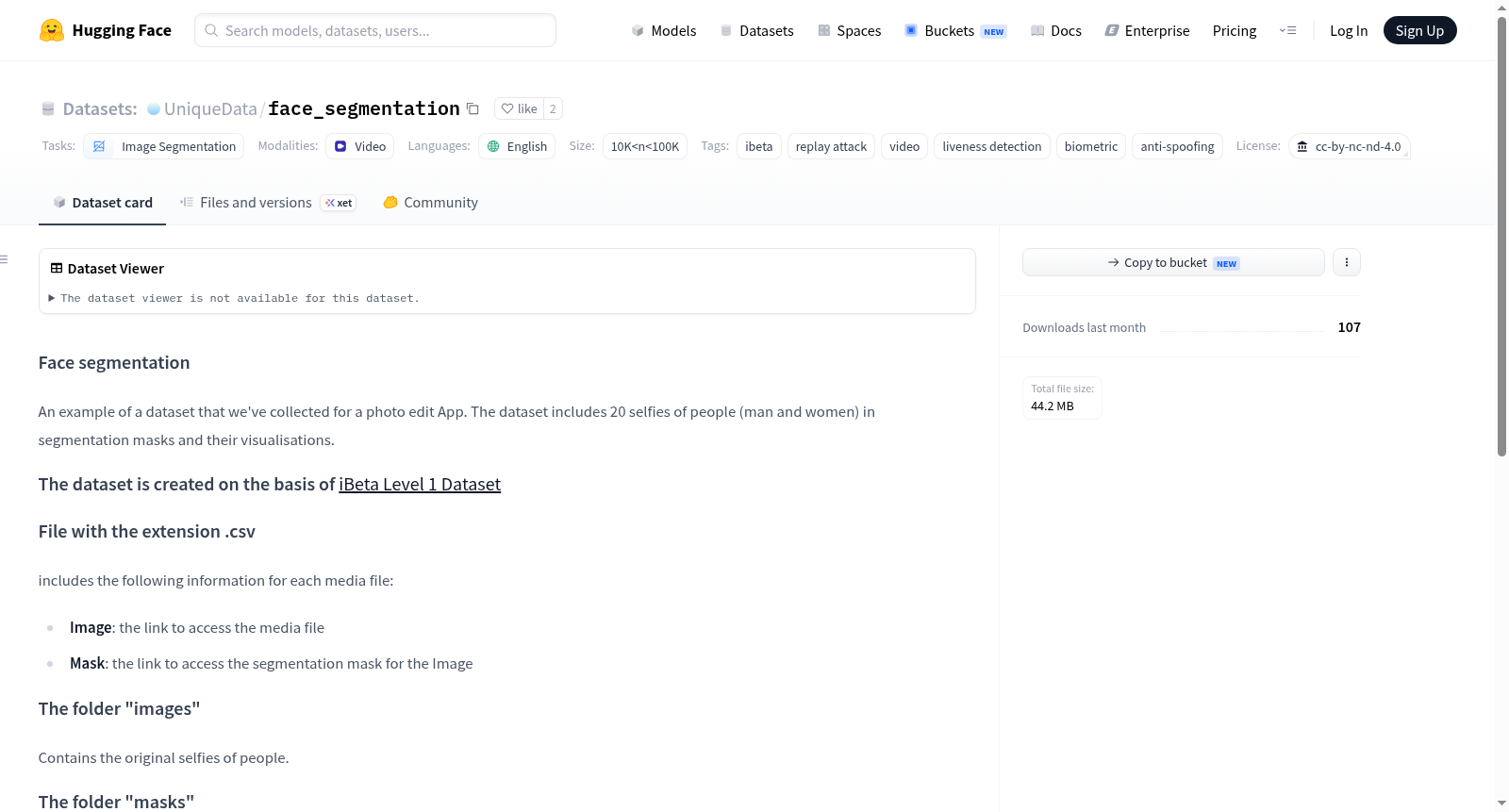Click the NEW badge next to Buckets
The image size is (1509, 812).
(994, 31)
